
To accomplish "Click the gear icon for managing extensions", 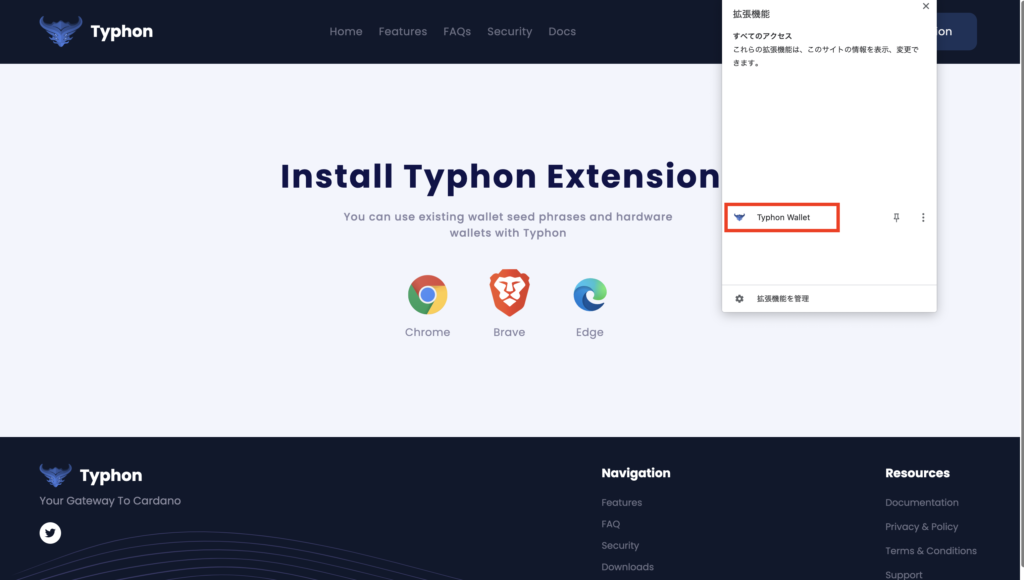I will (739, 298).
